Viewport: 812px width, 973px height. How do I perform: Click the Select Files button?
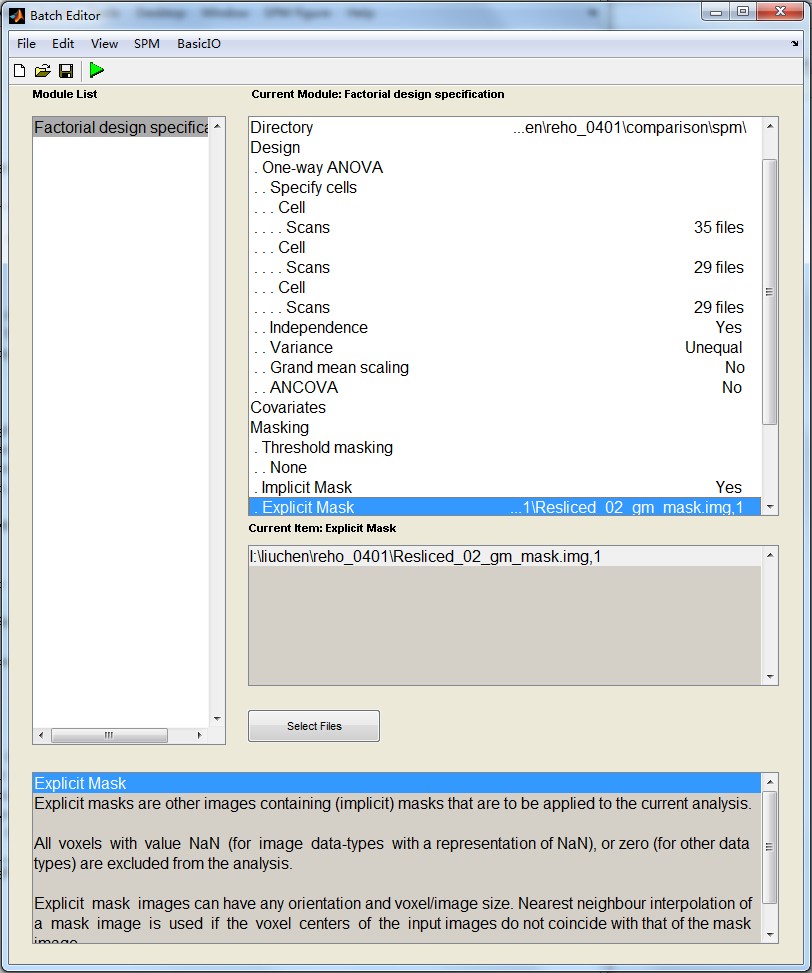314,726
